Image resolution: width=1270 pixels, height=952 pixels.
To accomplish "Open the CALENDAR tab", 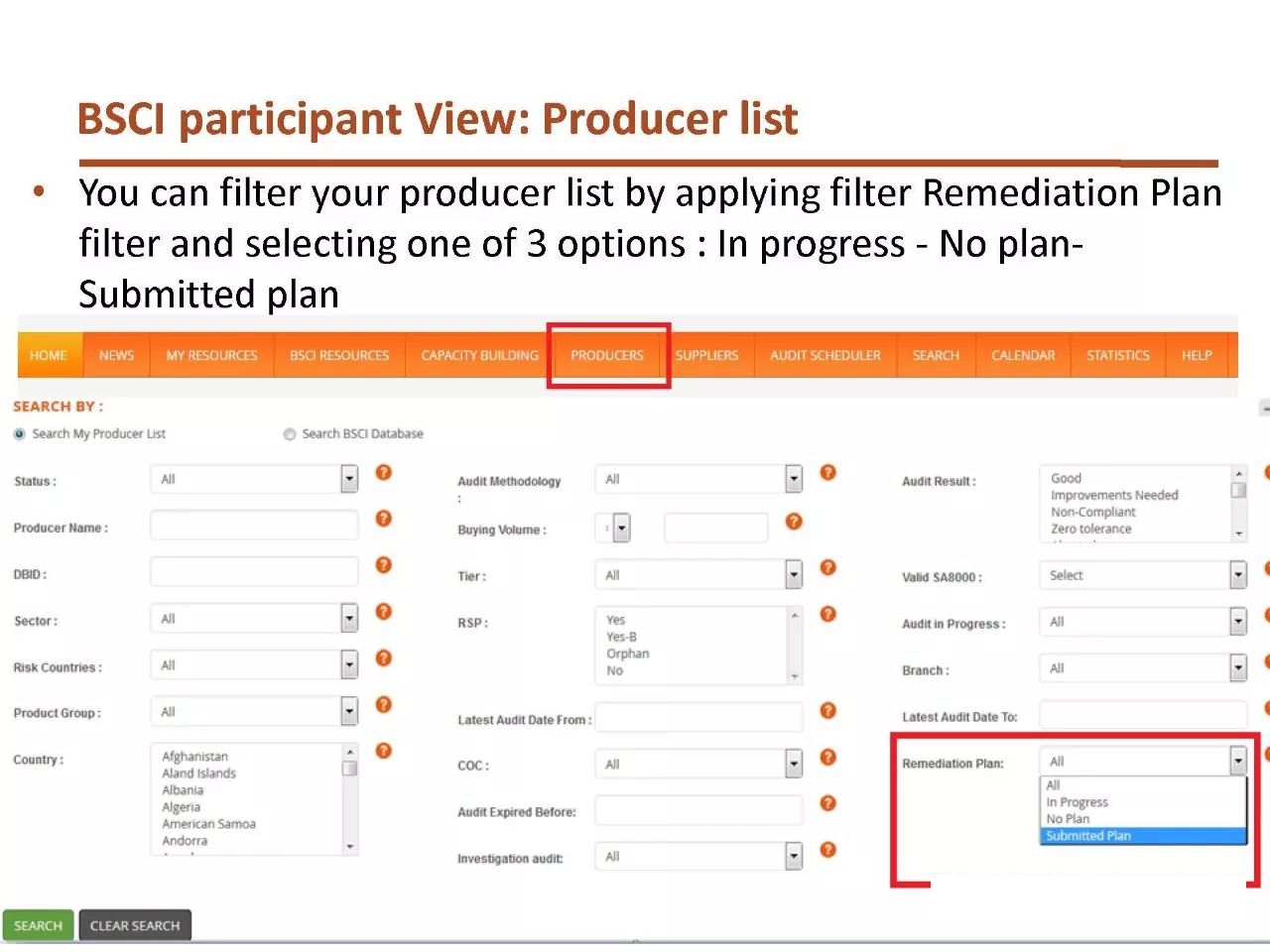I will coord(1023,355).
